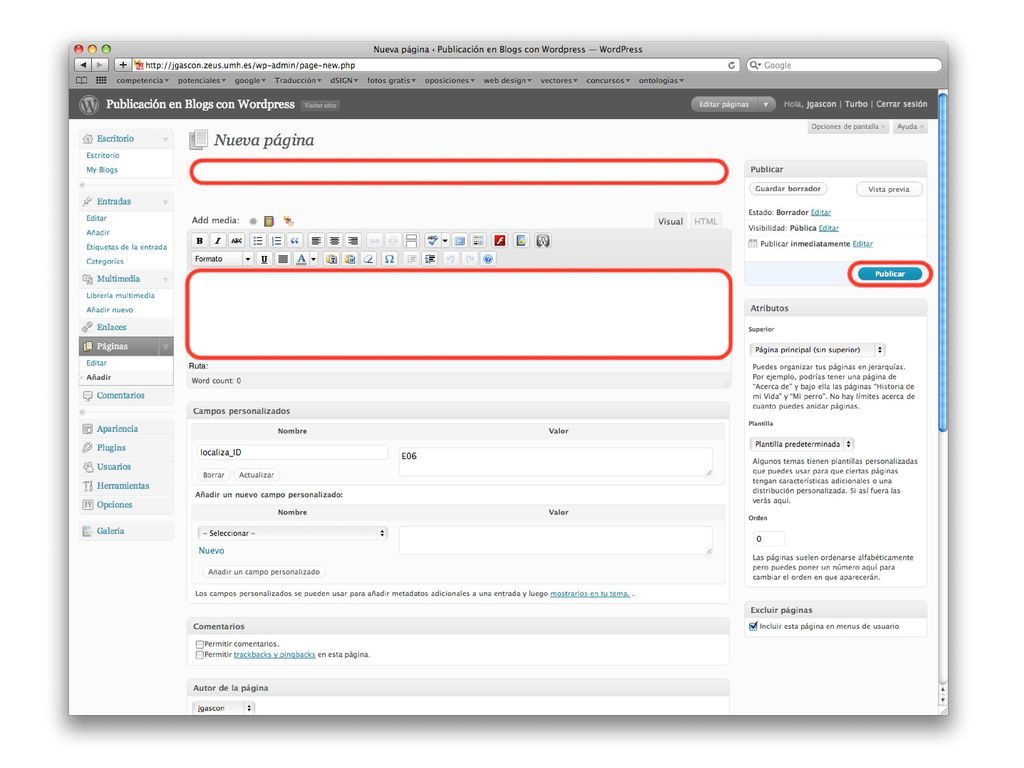Open the Editar páginas arrow menu

(x=765, y=104)
